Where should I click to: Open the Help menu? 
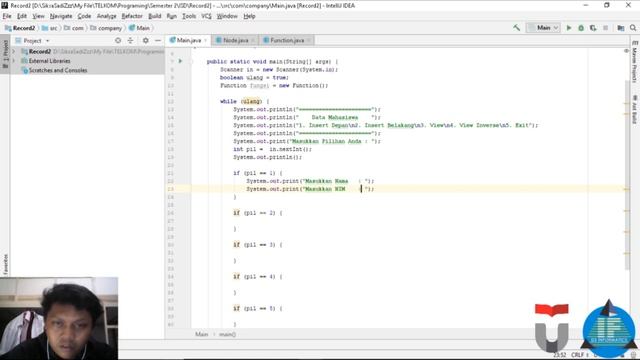tap(249, 16)
